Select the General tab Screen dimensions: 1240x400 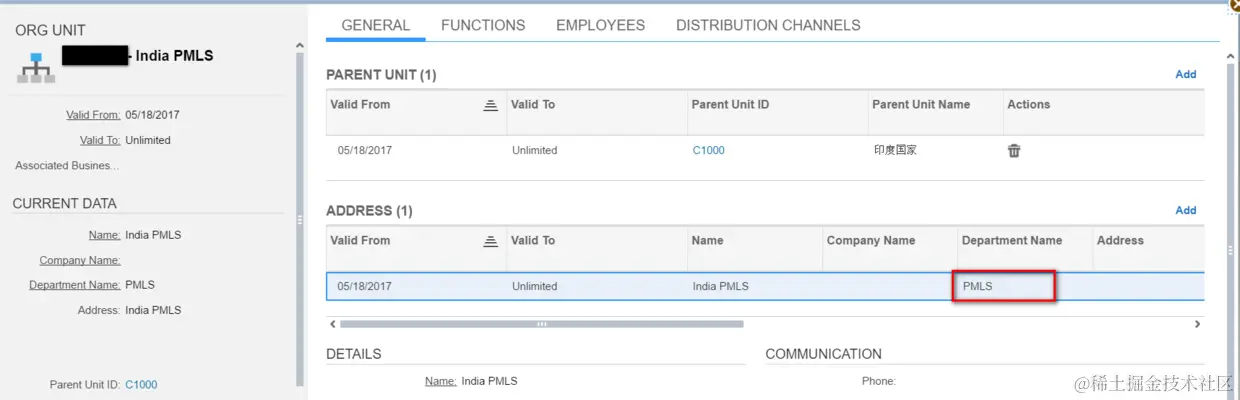coord(376,25)
